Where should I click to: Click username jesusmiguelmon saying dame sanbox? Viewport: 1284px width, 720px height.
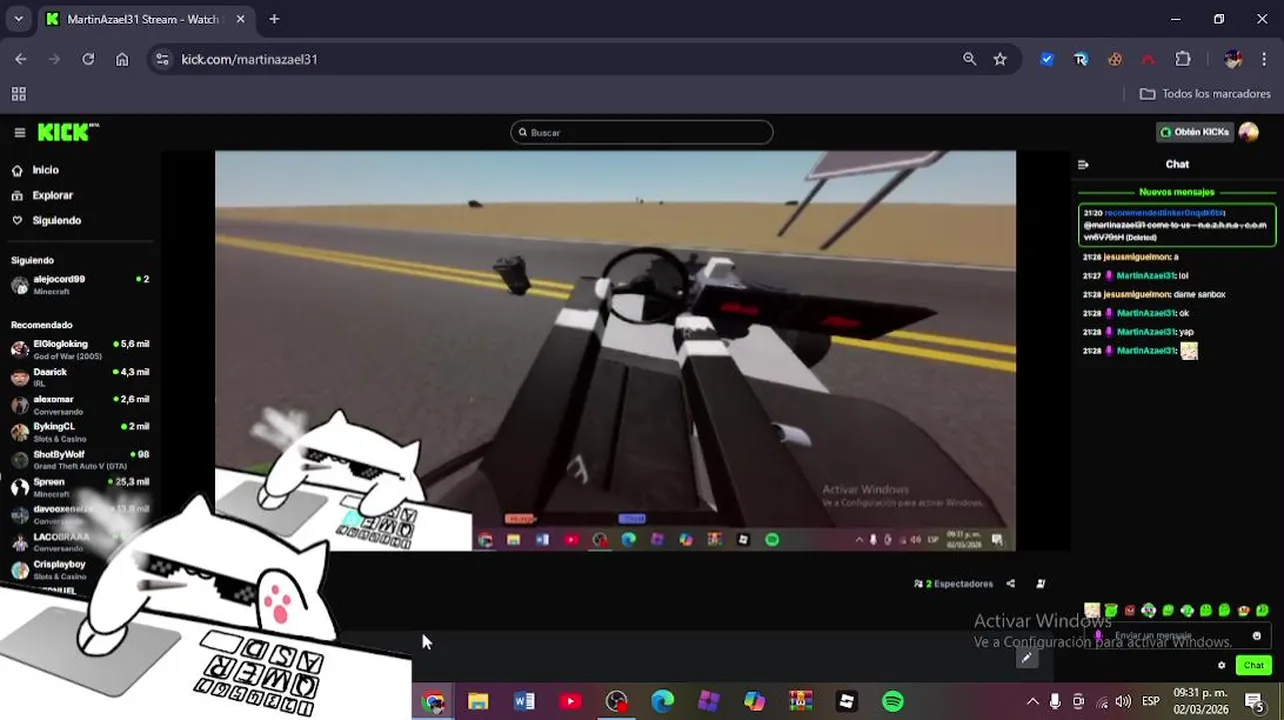[x=1136, y=295]
